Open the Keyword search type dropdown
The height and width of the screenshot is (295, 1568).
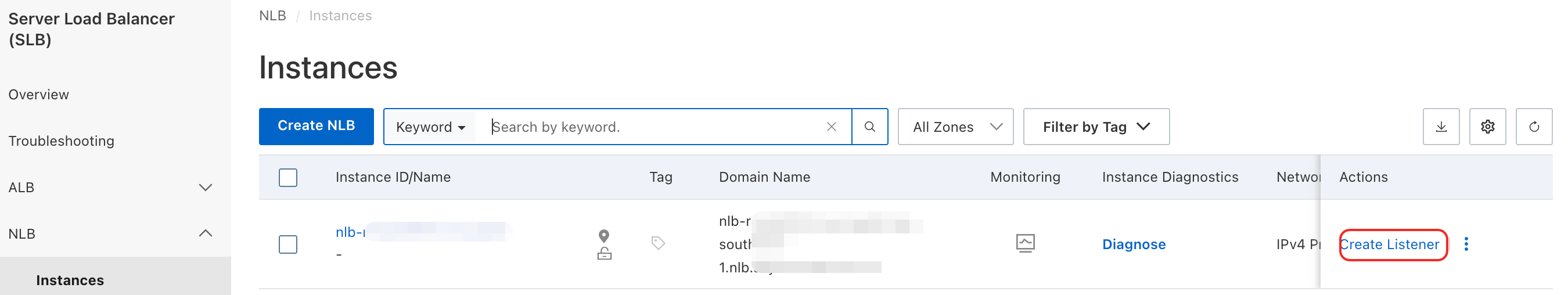tap(430, 127)
